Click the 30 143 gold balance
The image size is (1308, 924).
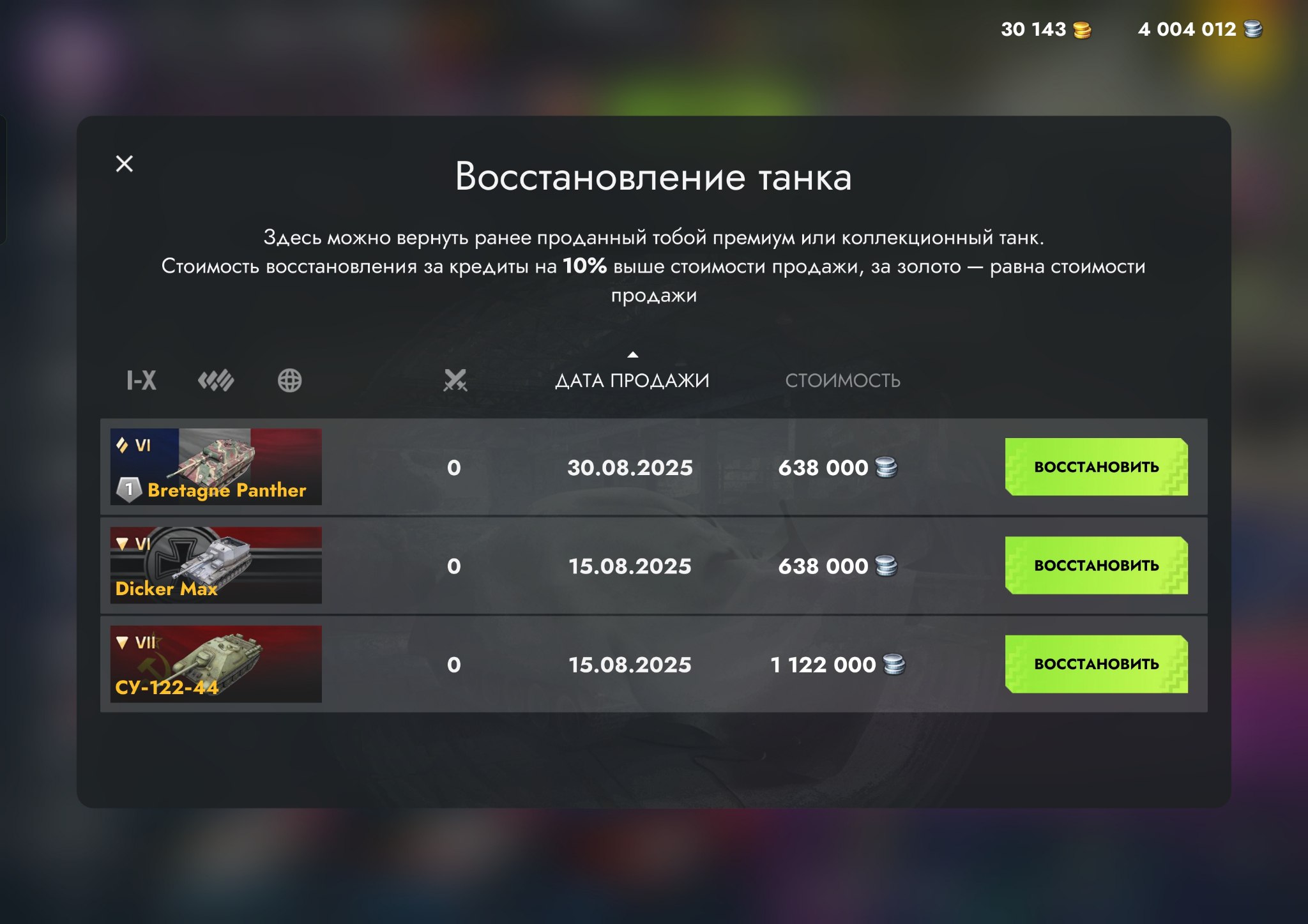tap(1033, 29)
